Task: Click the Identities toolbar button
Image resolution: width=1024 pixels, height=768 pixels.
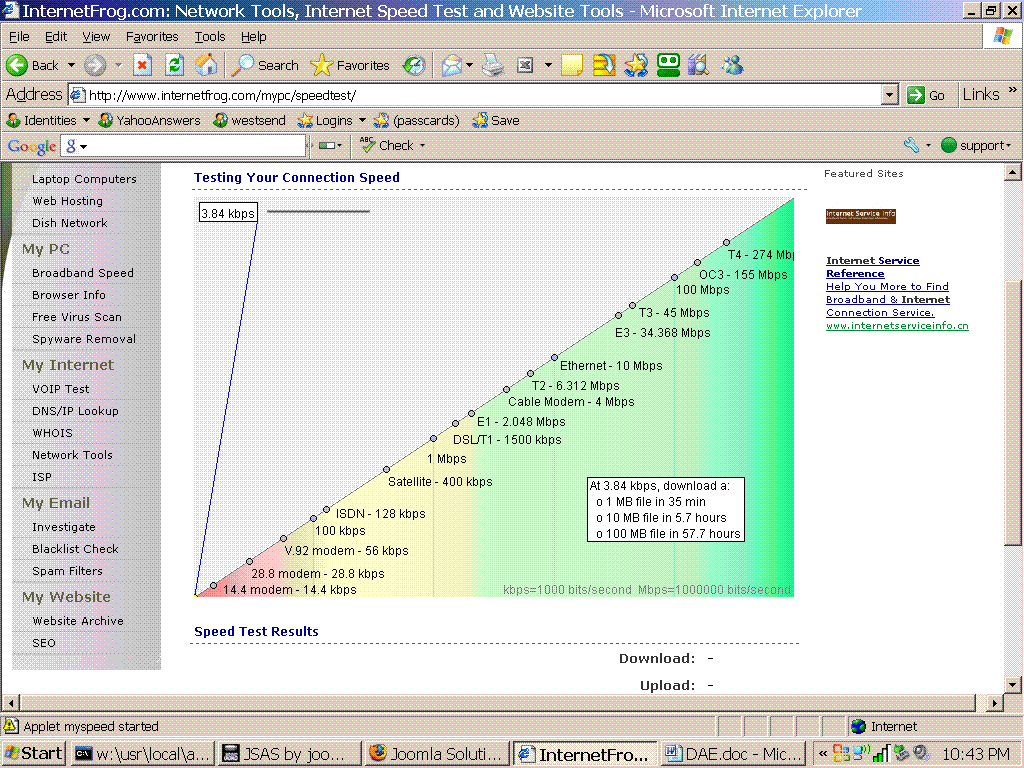Action: point(42,120)
